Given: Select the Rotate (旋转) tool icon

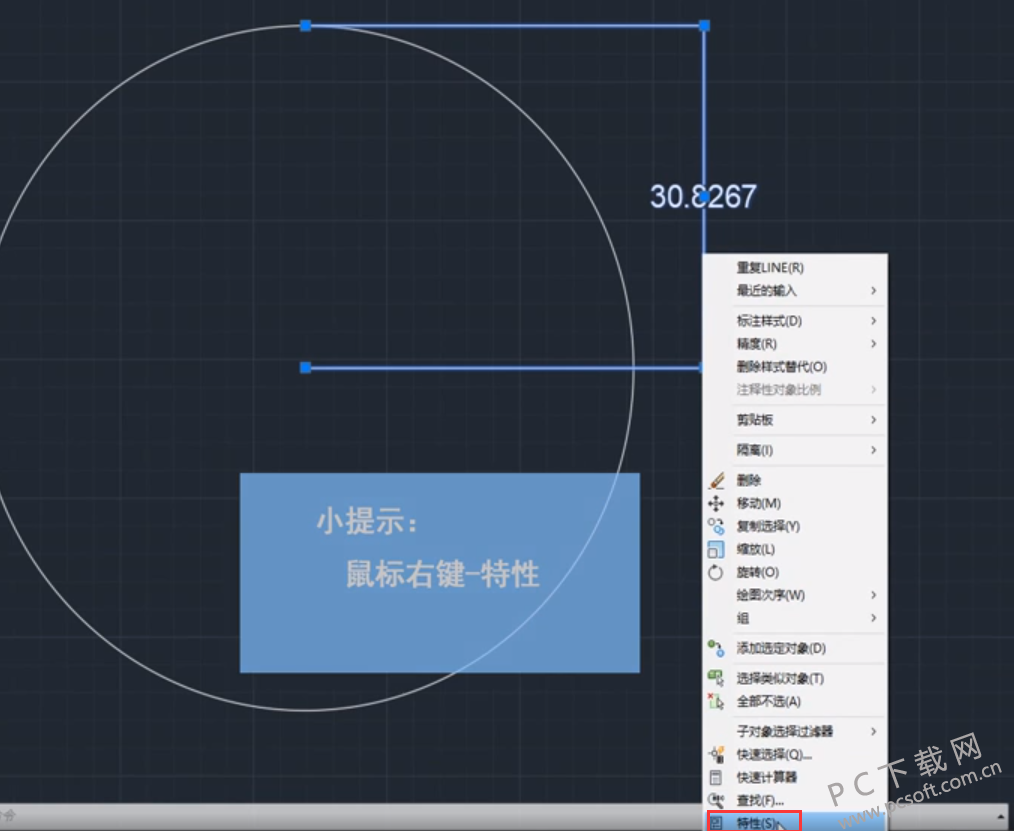Looking at the screenshot, I should click(716, 572).
